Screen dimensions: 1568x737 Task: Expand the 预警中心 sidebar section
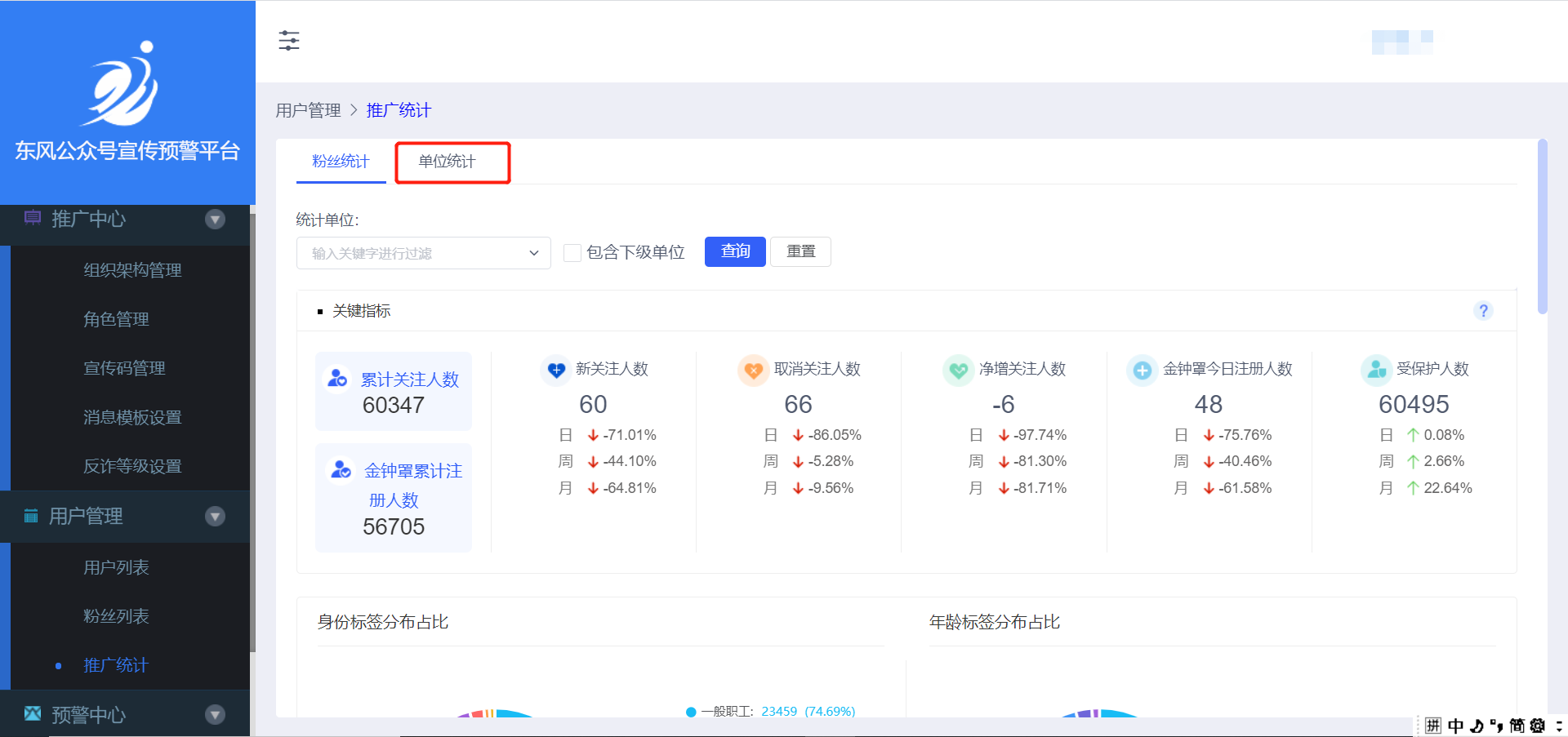click(215, 715)
